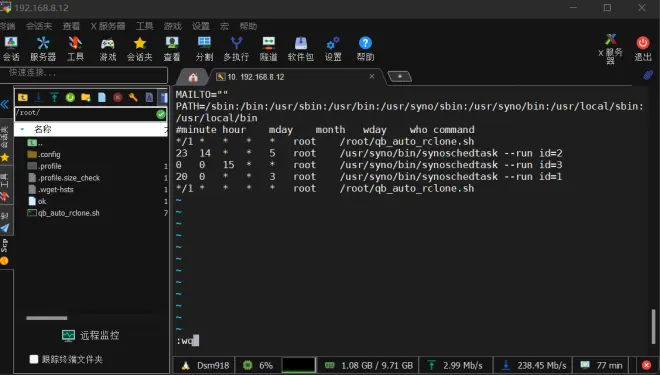Viewport: 660px width, 375px height.
Task: Click the X服务器 icon at top right
Action: [610, 49]
